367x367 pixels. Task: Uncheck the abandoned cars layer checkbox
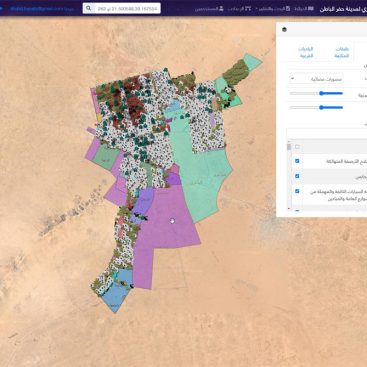coord(297,191)
